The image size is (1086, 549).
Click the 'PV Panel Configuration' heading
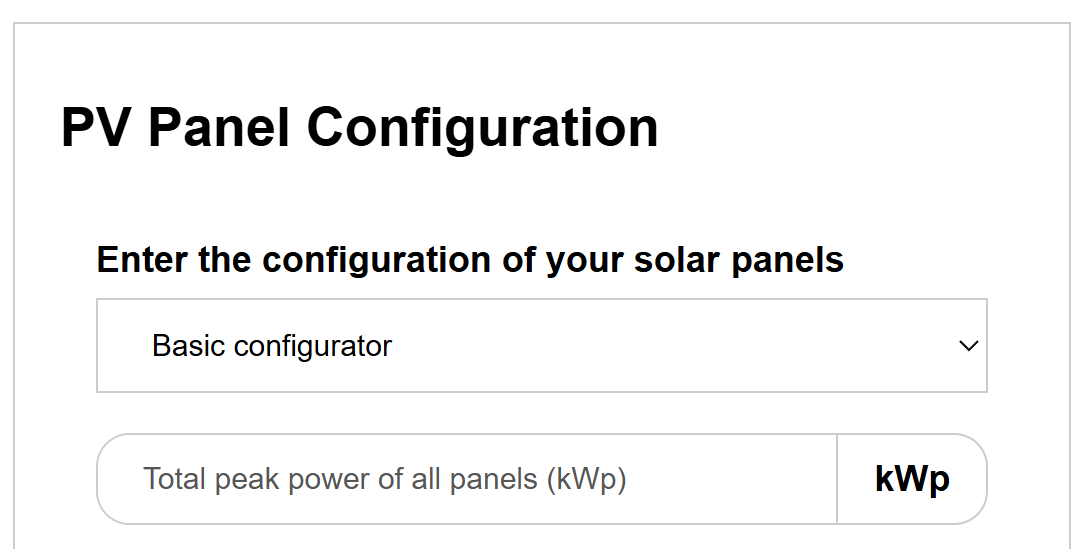[359, 128]
